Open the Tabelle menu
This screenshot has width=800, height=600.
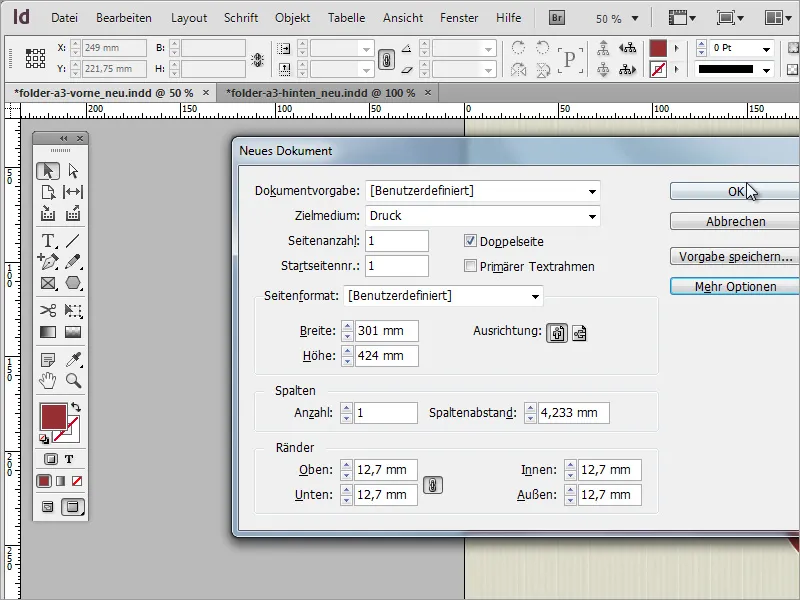(x=346, y=18)
